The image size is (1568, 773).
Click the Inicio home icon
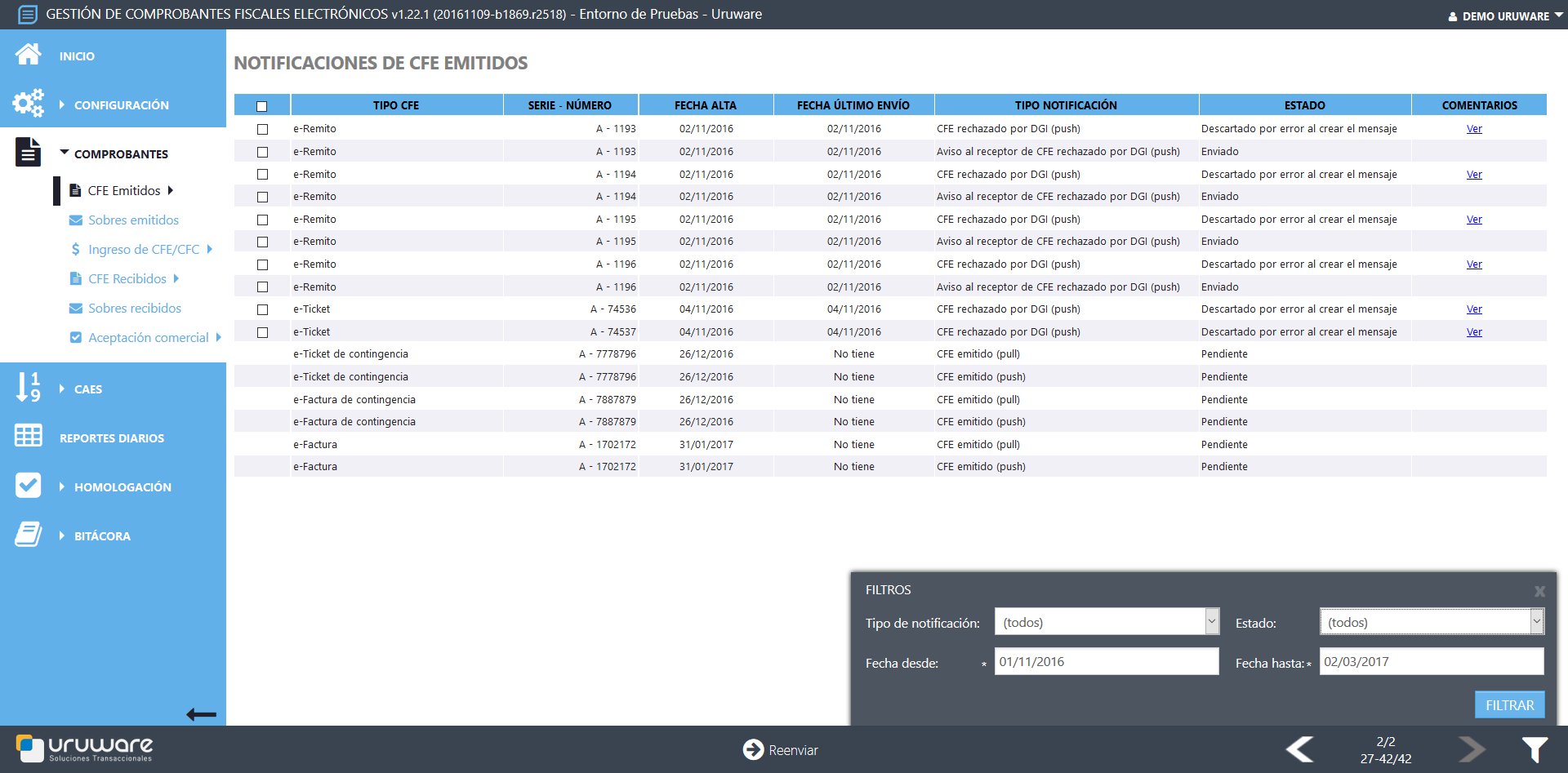point(28,55)
